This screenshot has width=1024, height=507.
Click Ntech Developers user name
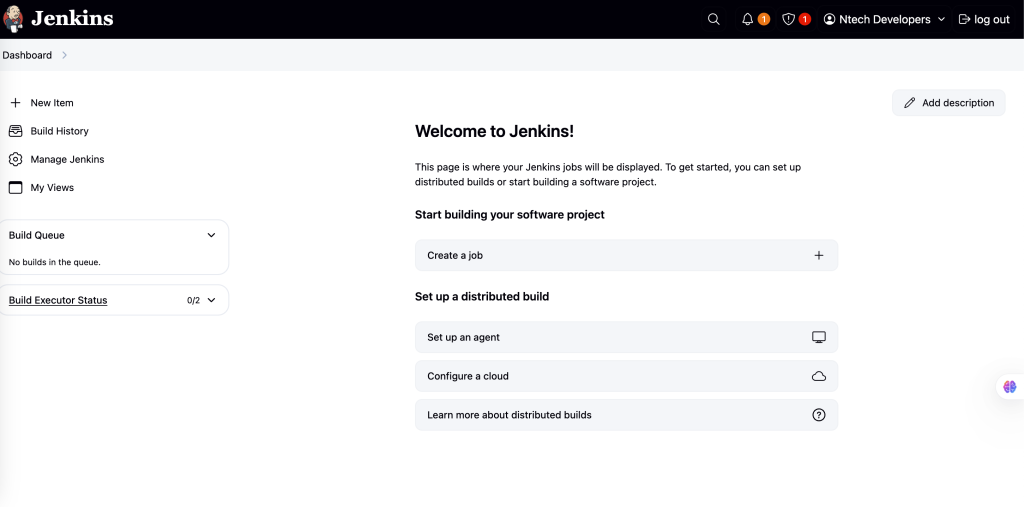tap(885, 20)
